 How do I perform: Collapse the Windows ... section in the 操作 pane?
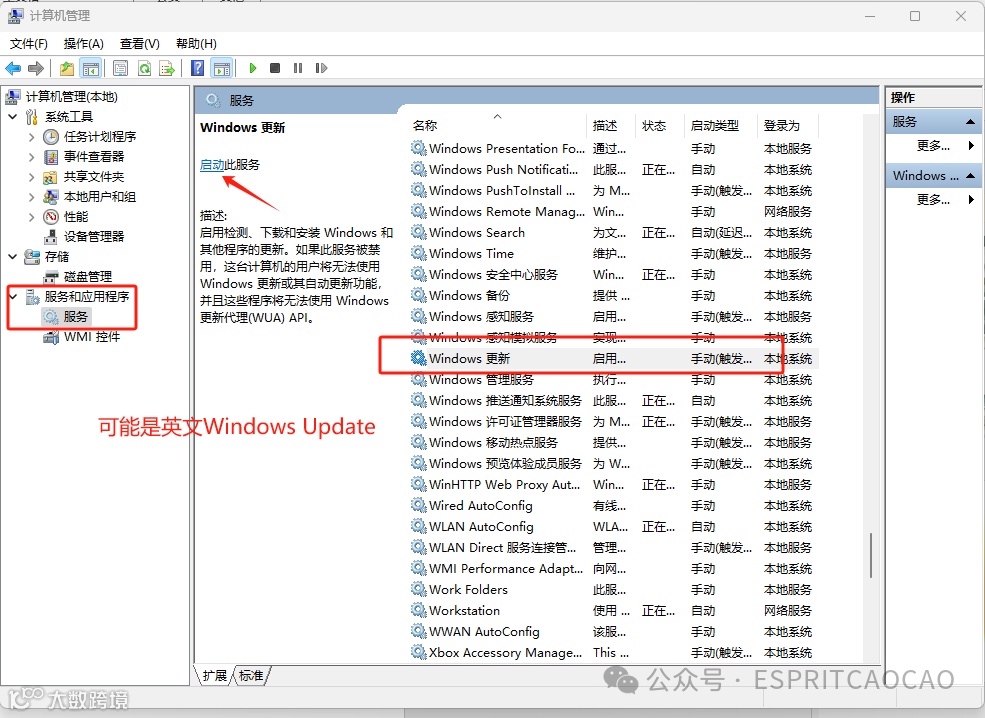pos(970,176)
